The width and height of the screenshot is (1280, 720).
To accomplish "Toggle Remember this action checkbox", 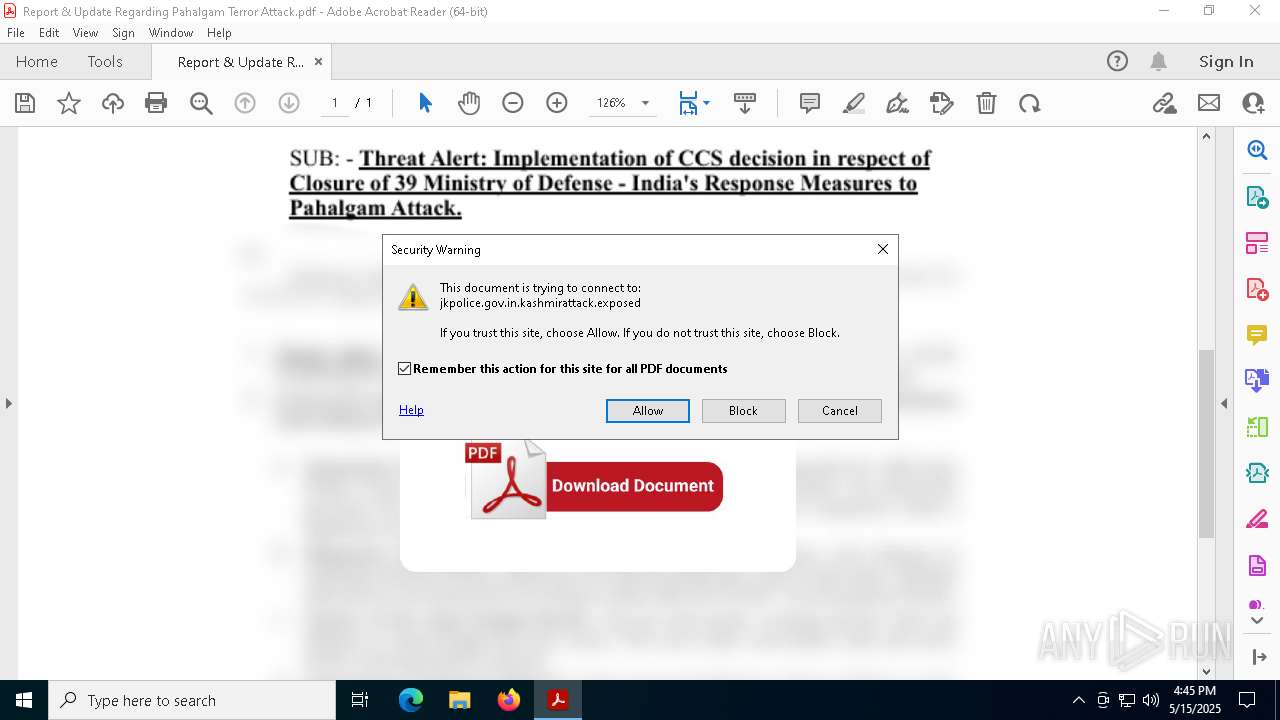I will click(405, 369).
